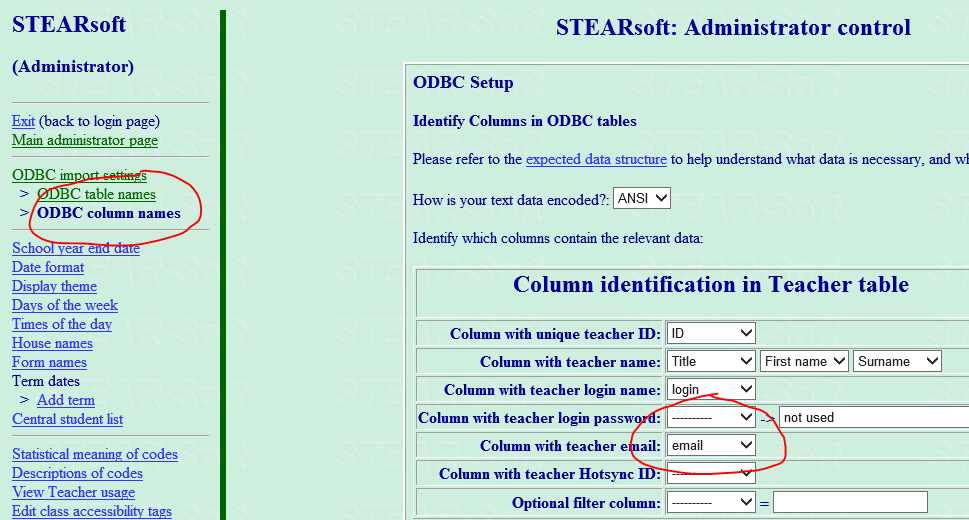Click the Add term link
Screen dimensions: 969x520
[66, 401]
